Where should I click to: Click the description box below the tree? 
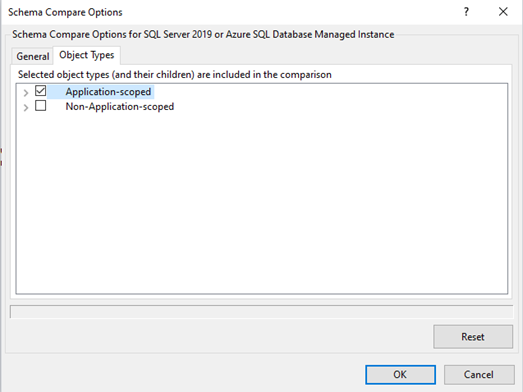click(x=262, y=312)
